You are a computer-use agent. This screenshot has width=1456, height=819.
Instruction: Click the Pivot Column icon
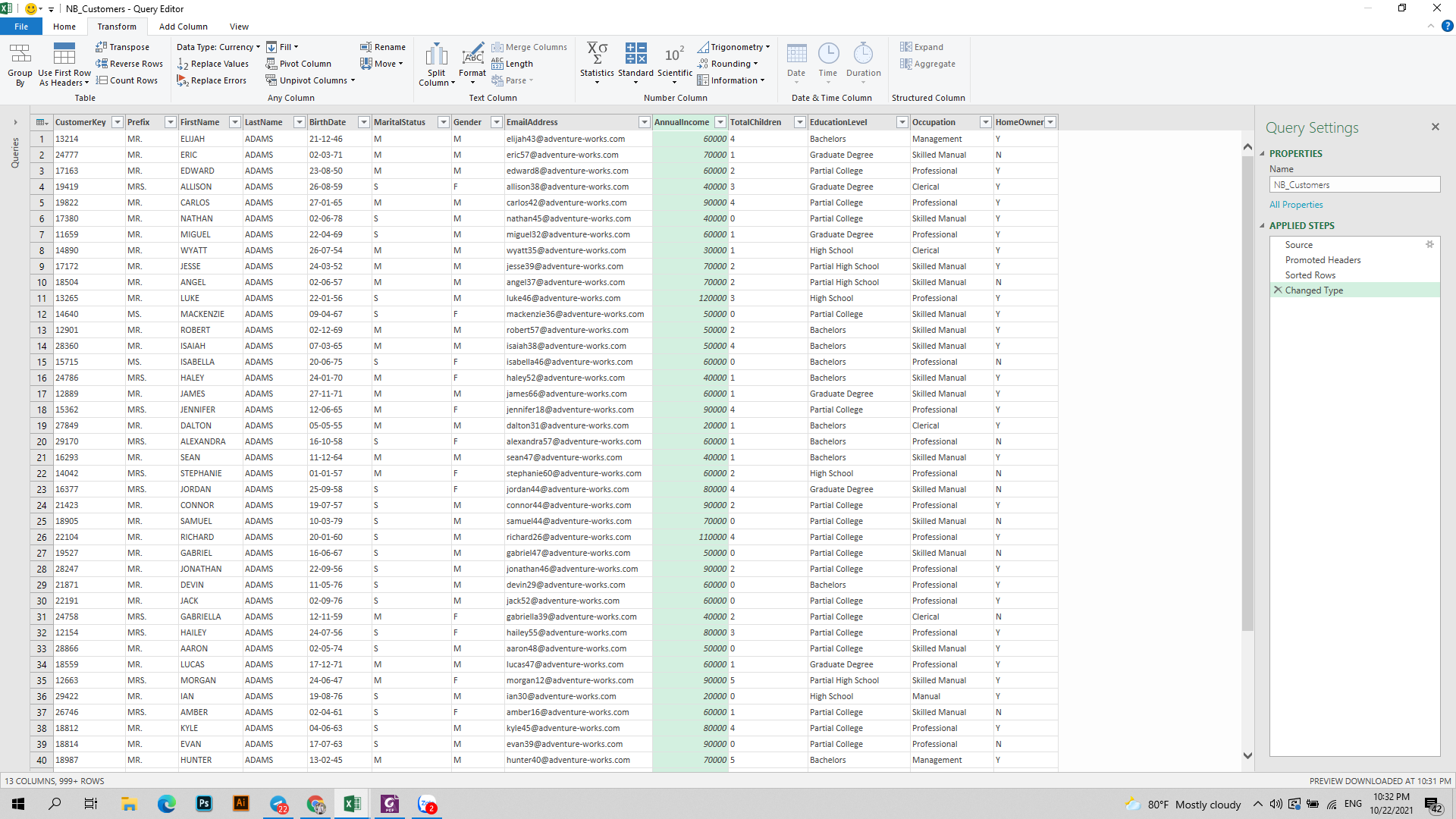click(271, 64)
